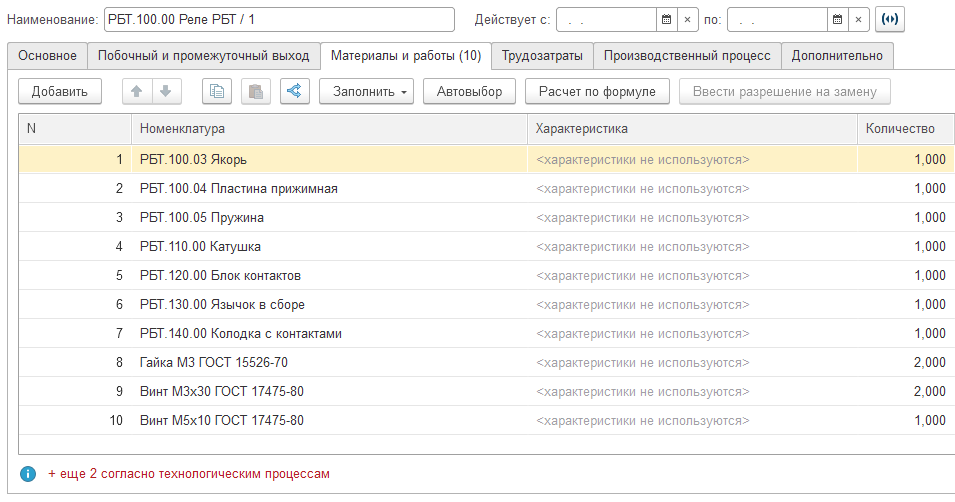Click the Расчет по формуле button
The width and height of the screenshot is (955, 502).
[x=597, y=92]
